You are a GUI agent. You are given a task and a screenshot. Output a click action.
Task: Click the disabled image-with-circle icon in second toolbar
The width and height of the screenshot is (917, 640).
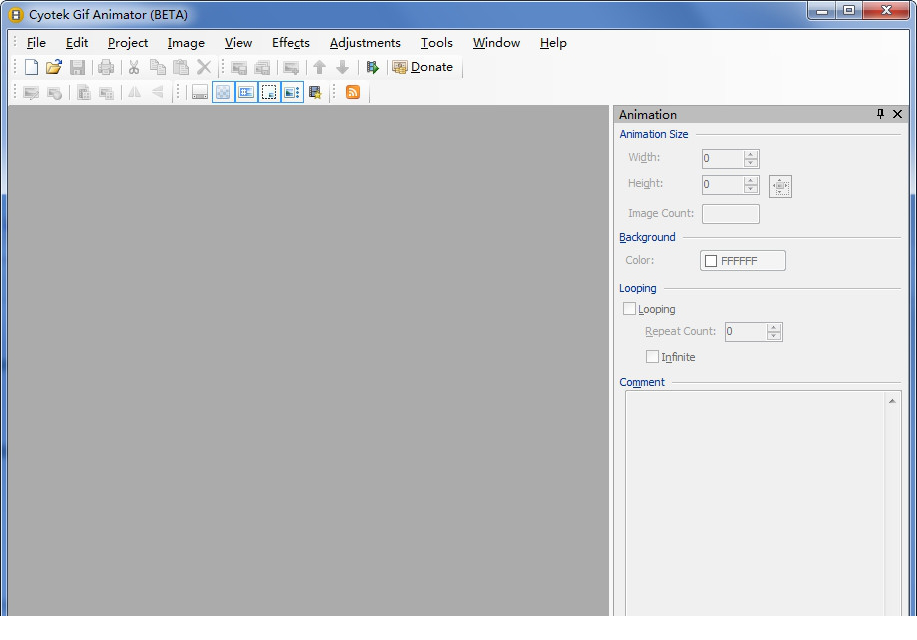tap(54, 92)
